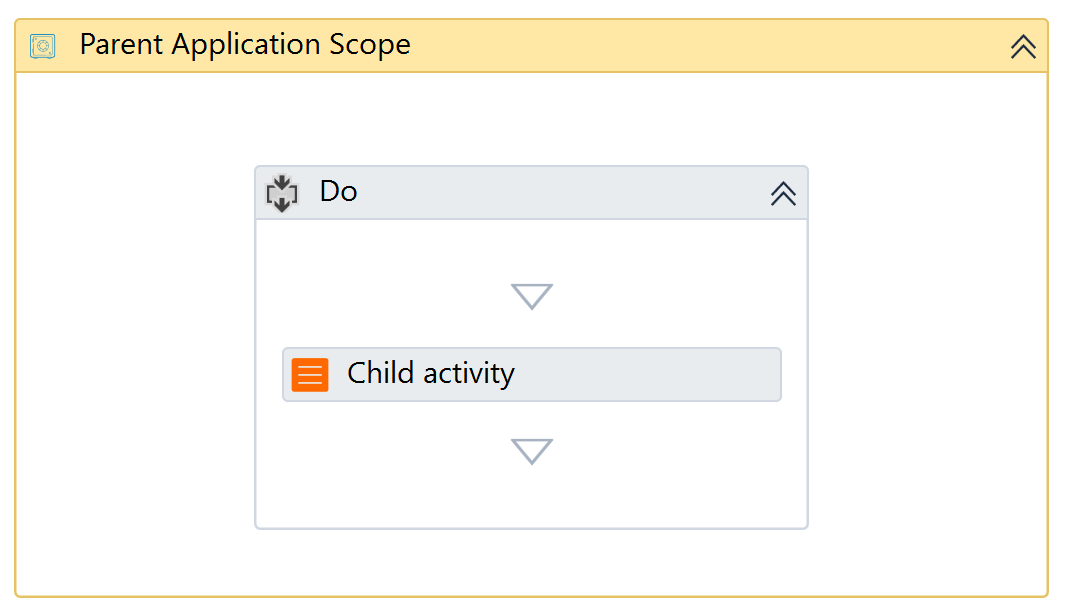This screenshot has height=614, width=1066.
Task: Click the upper drop-target triangle above Child activity
Action: pos(531,296)
